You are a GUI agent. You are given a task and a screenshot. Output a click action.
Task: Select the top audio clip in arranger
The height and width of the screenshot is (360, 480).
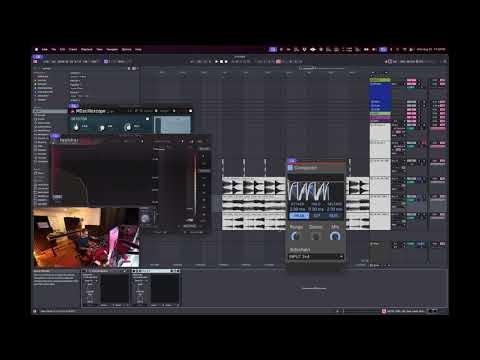tap(254, 186)
